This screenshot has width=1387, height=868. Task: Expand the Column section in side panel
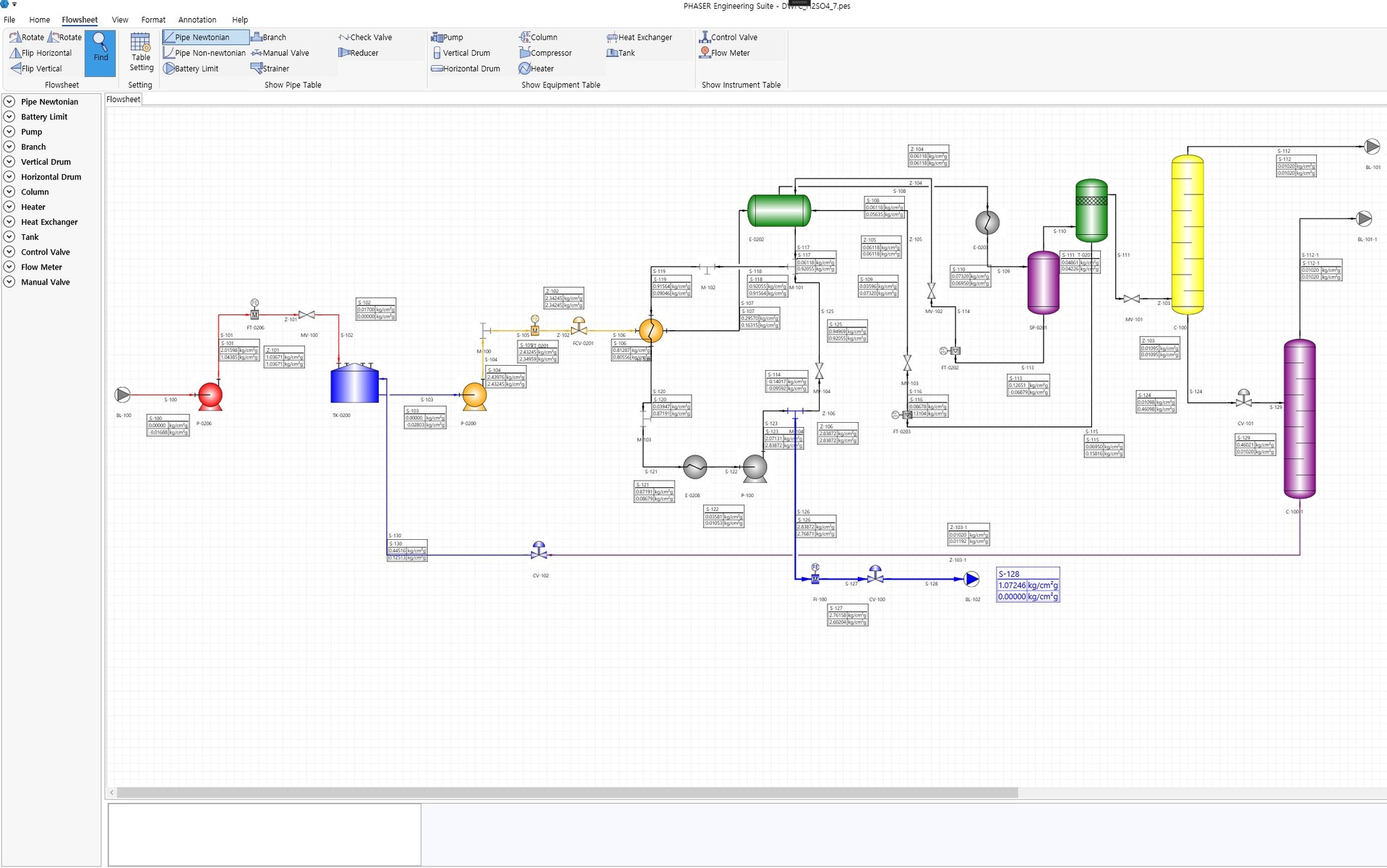coord(9,192)
